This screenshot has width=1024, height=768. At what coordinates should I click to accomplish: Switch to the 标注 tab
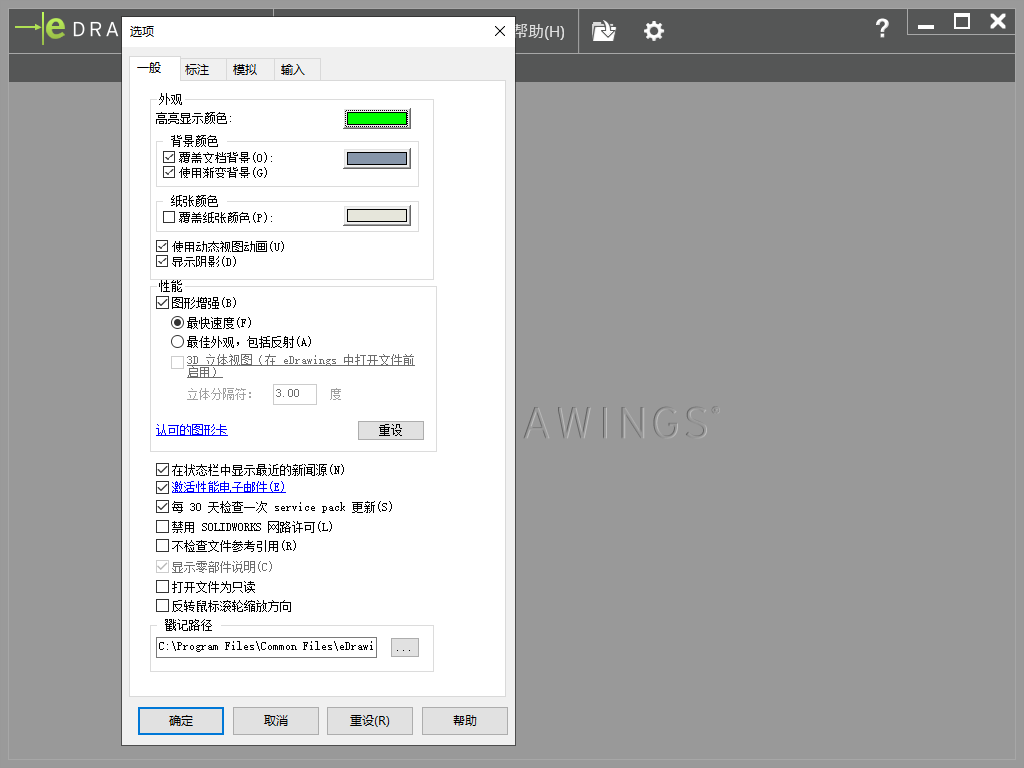[x=202, y=69]
